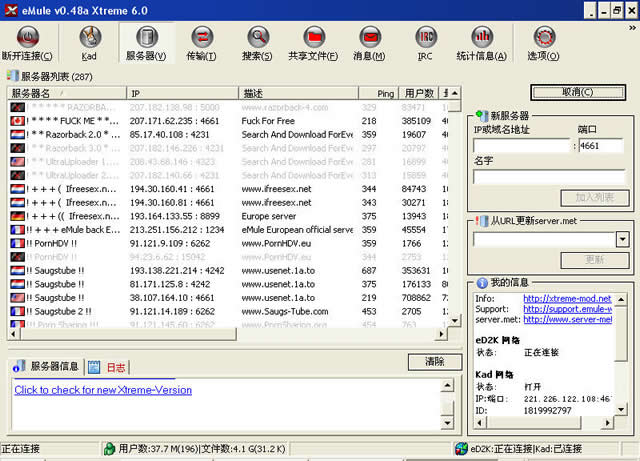Sort by the 描述 column header
The image size is (640, 461).
298,94
